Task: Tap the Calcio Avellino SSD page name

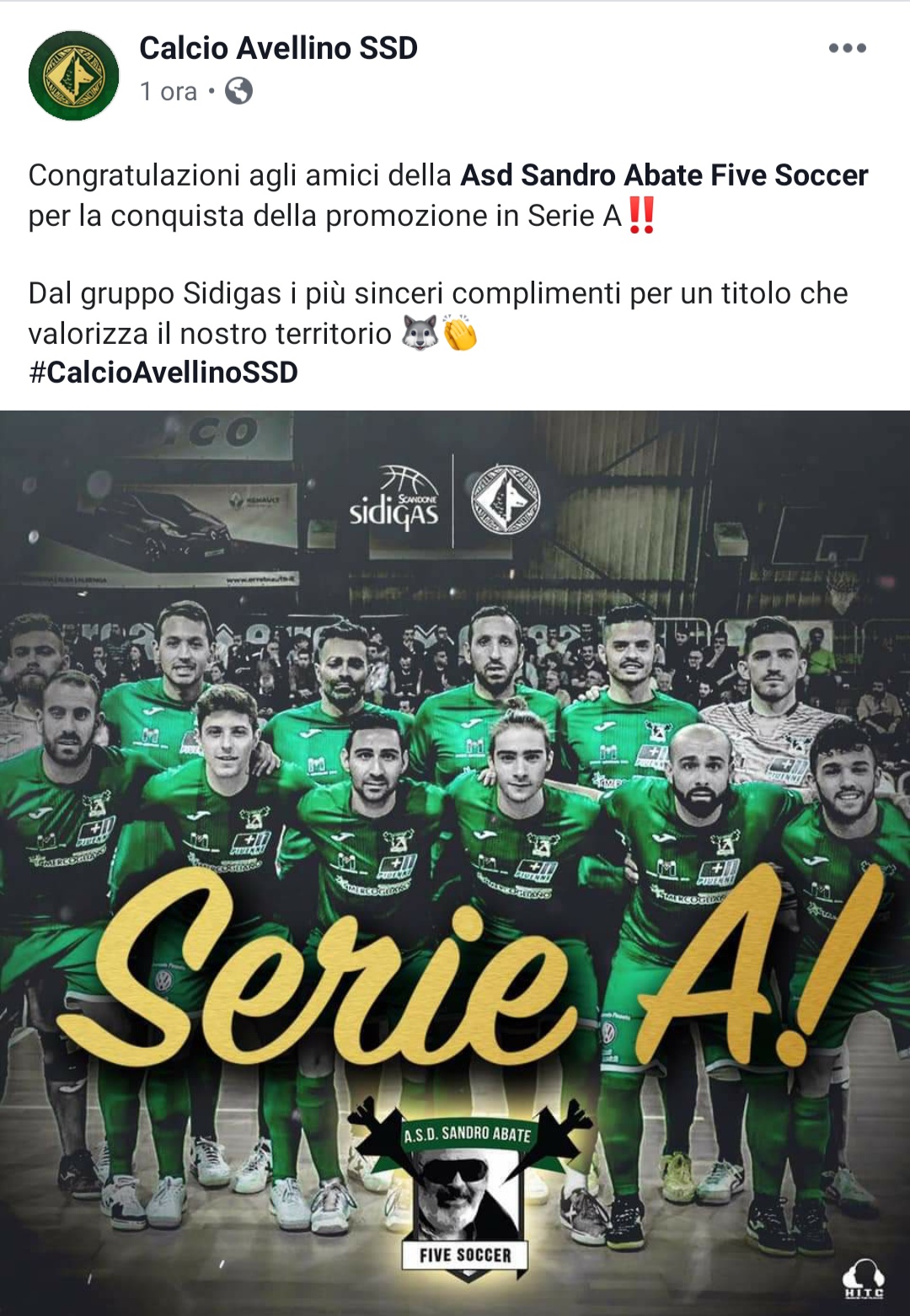Action: click(278, 48)
